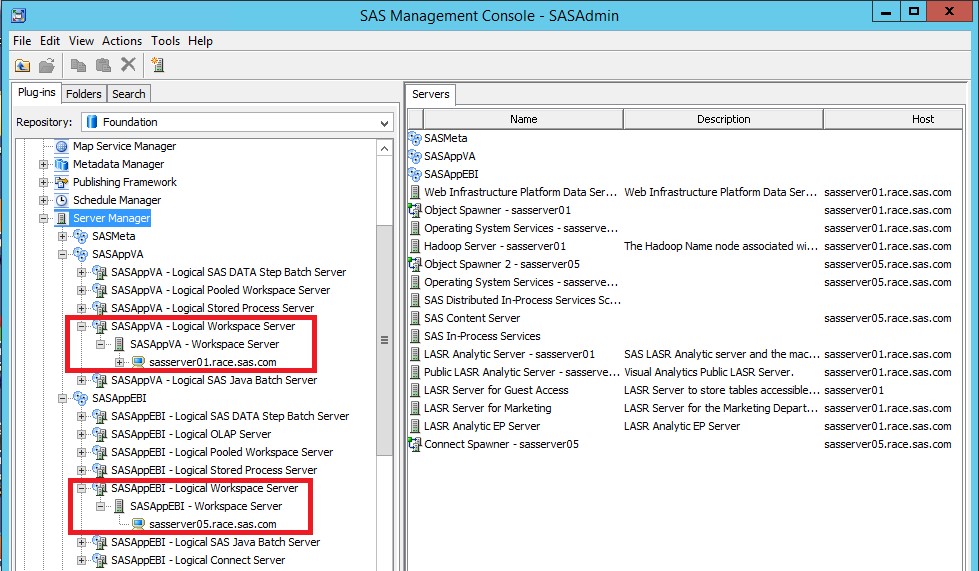Click the Copy toolbar icon
This screenshot has height=571, width=979.
tap(79, 66)
